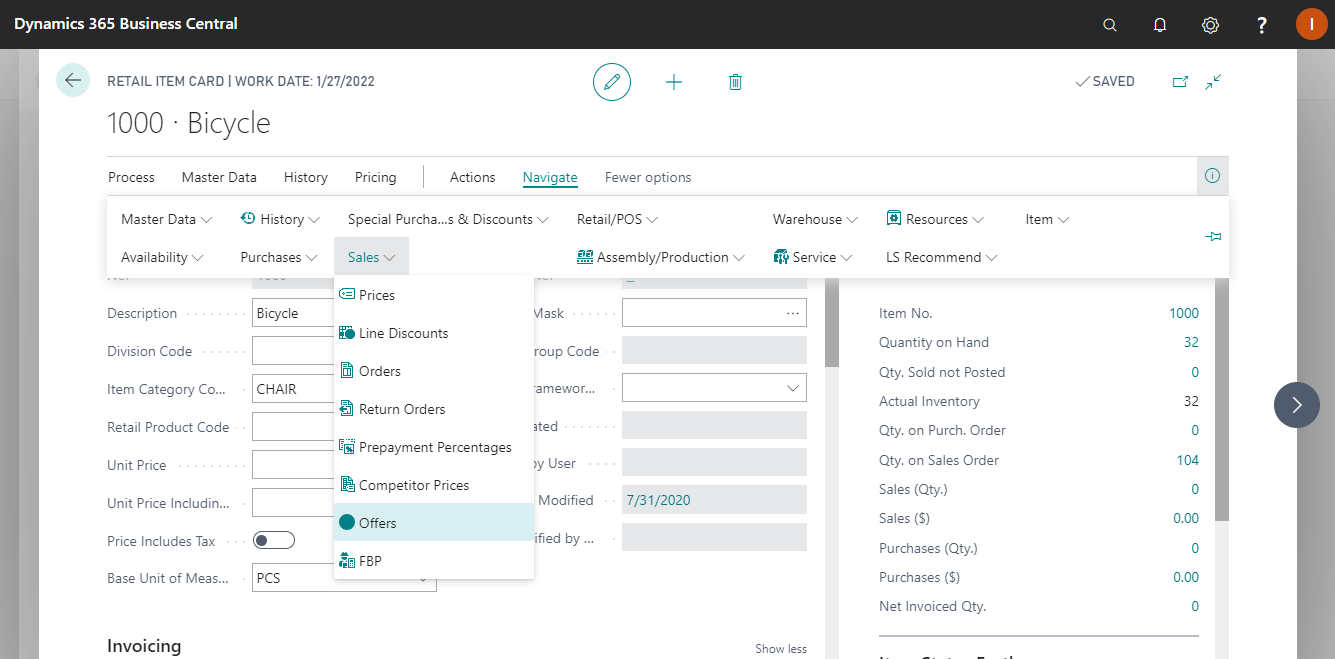Click Fewer options
The image size is (1335, 659).
pyautogui.click(x=648, y=177)
